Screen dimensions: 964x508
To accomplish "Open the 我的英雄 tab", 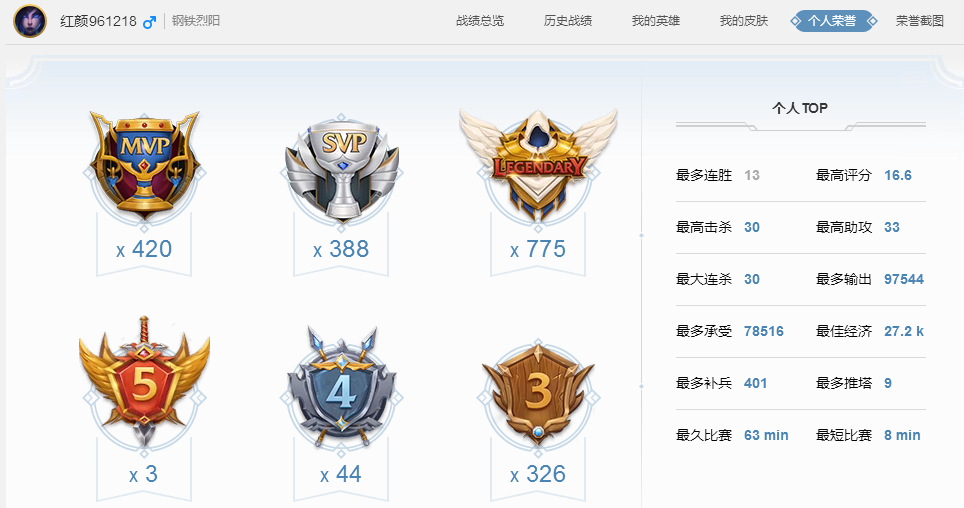I will (x=655, y=21).
